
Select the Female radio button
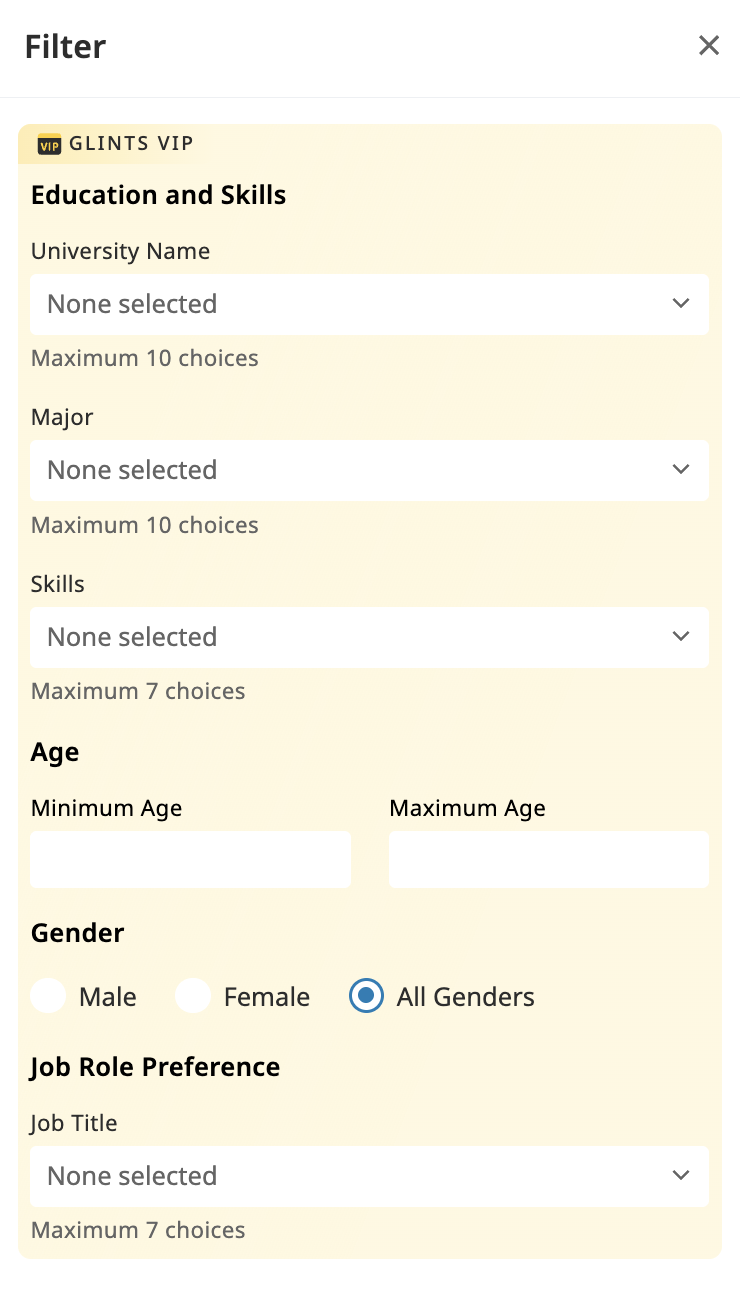[194, 996]
